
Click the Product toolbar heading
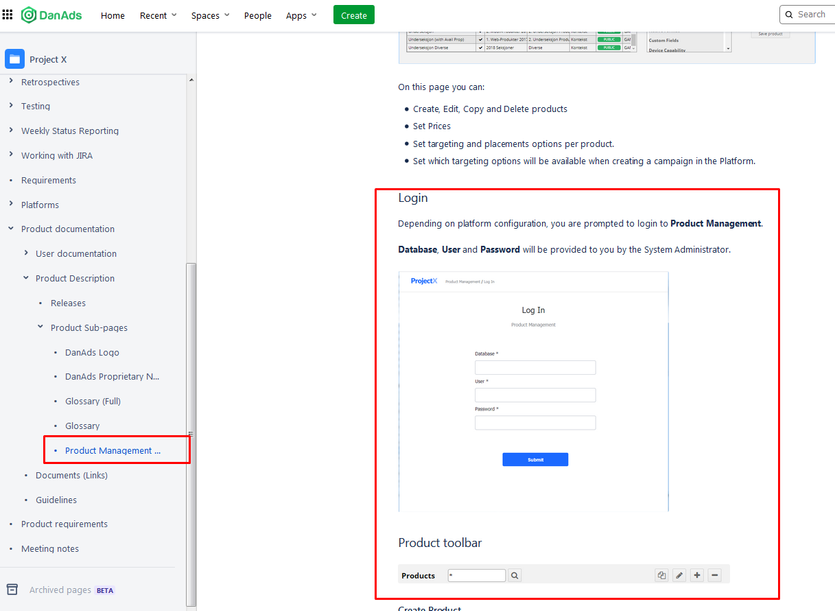[440, 543]
